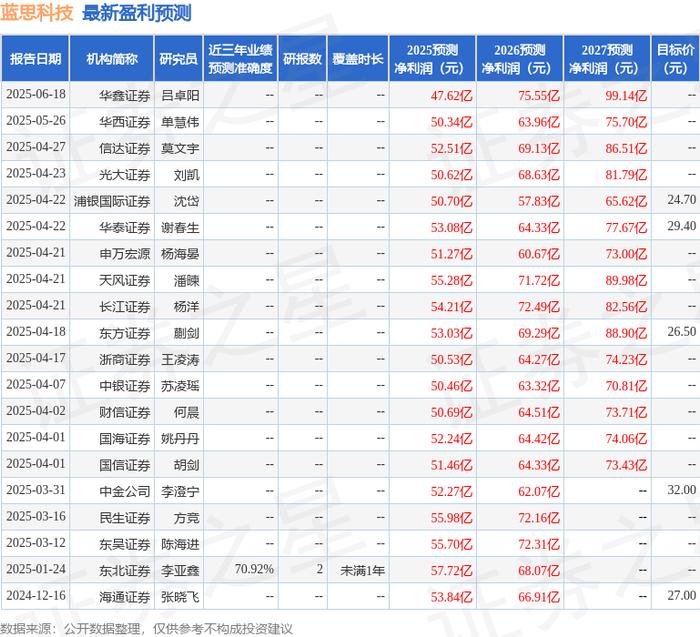Click the 27.00 target price

tap(682, 595)
